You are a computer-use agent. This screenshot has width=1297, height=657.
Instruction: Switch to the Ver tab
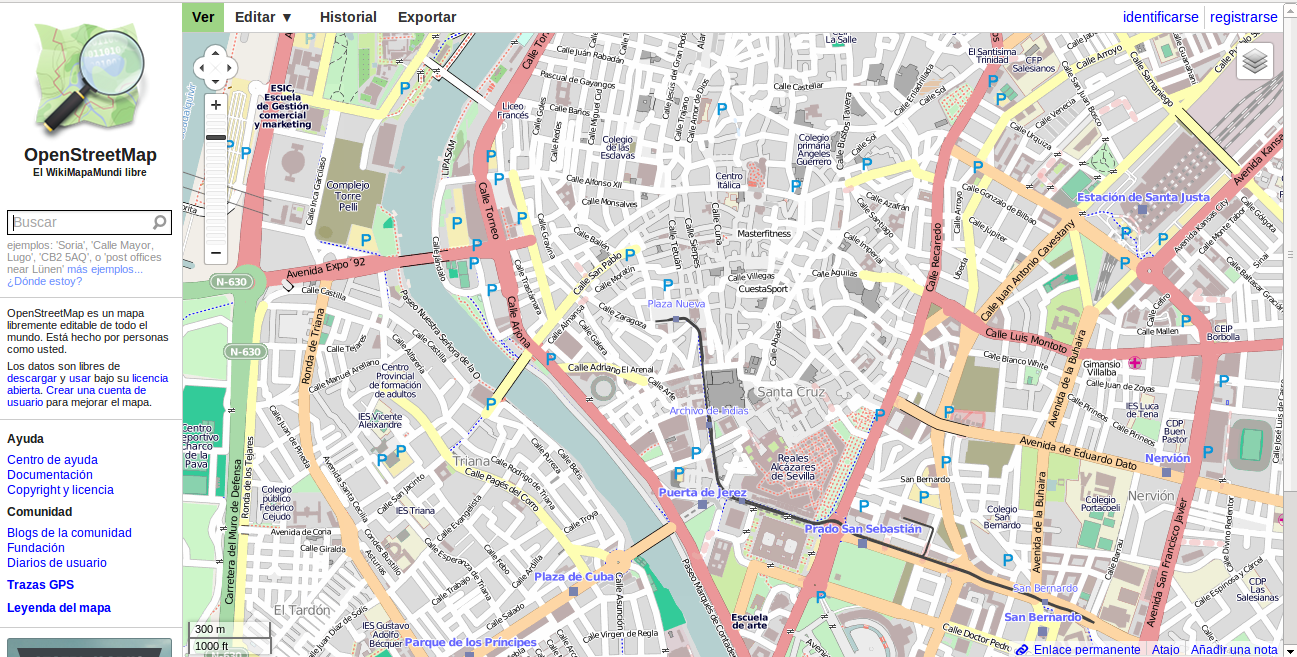tap(203, 17)
